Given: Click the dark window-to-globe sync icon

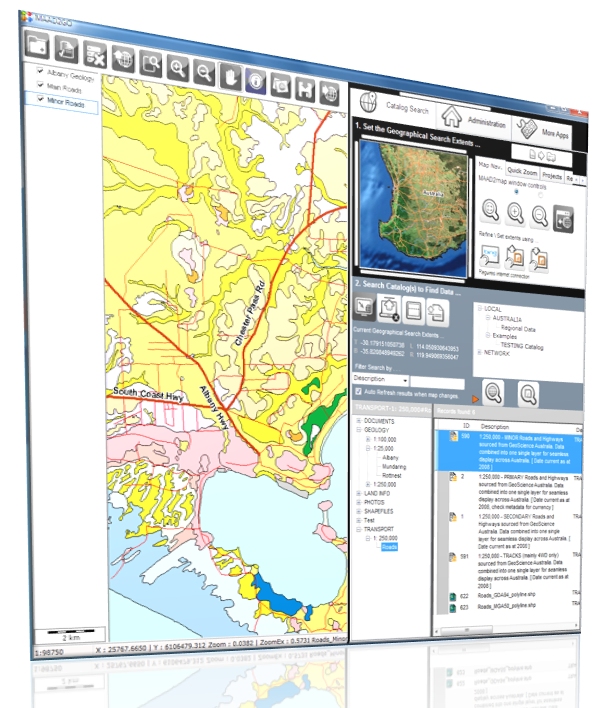Looking at the screenshot, I should [x=563, y=220].
